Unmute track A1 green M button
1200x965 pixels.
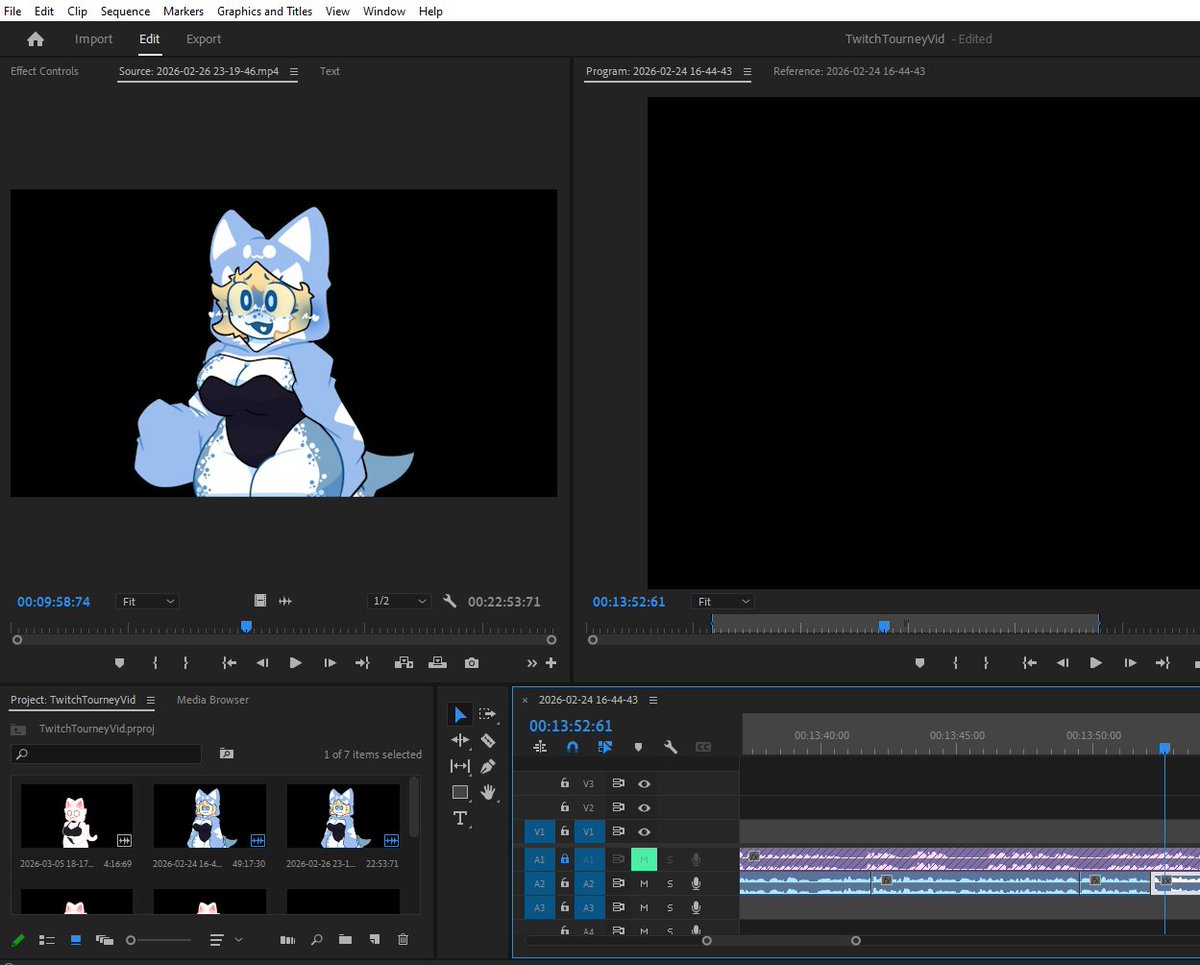click(x=644, y=859)
